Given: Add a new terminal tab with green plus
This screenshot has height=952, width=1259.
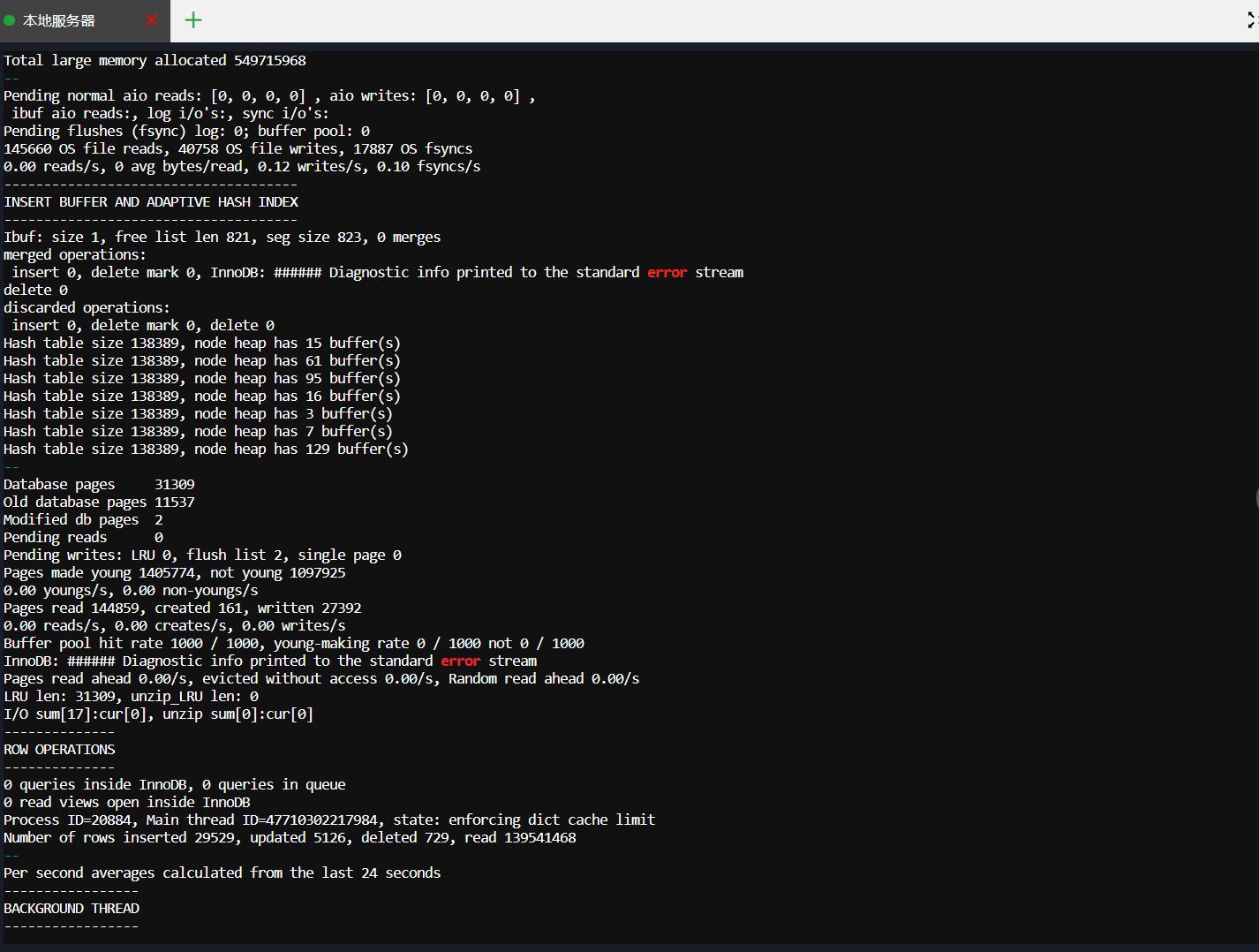Looking at the screenshot, I should pos(193,19).
